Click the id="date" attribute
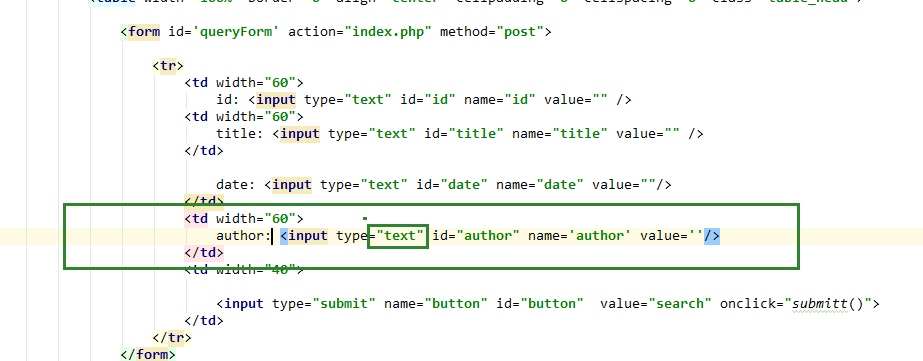 point(453,184)
